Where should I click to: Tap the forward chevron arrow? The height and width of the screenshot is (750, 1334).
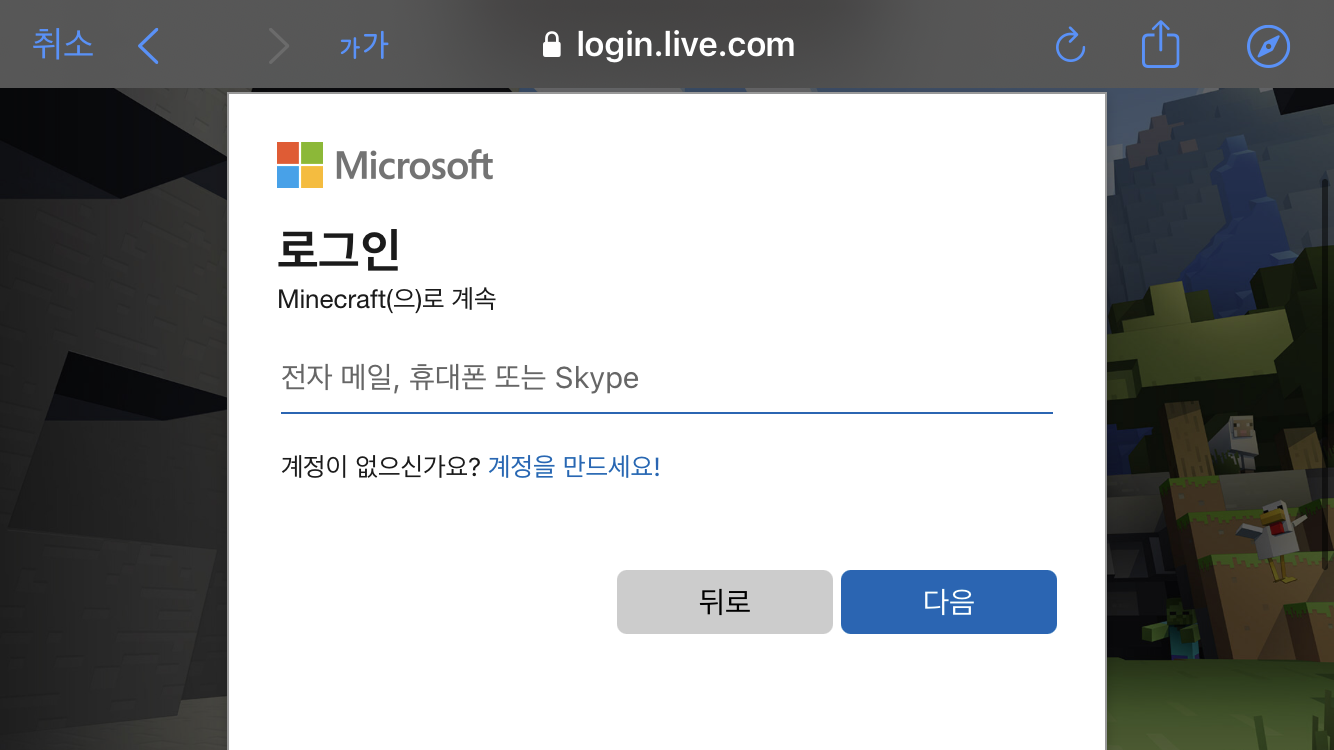pos(278,45)
